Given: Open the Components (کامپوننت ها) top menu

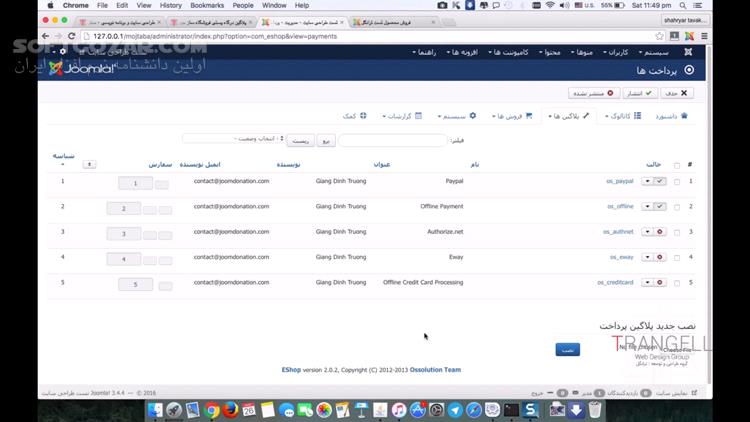Looking at the screenshot, I should pyautogui.click(x=508, y=52).
